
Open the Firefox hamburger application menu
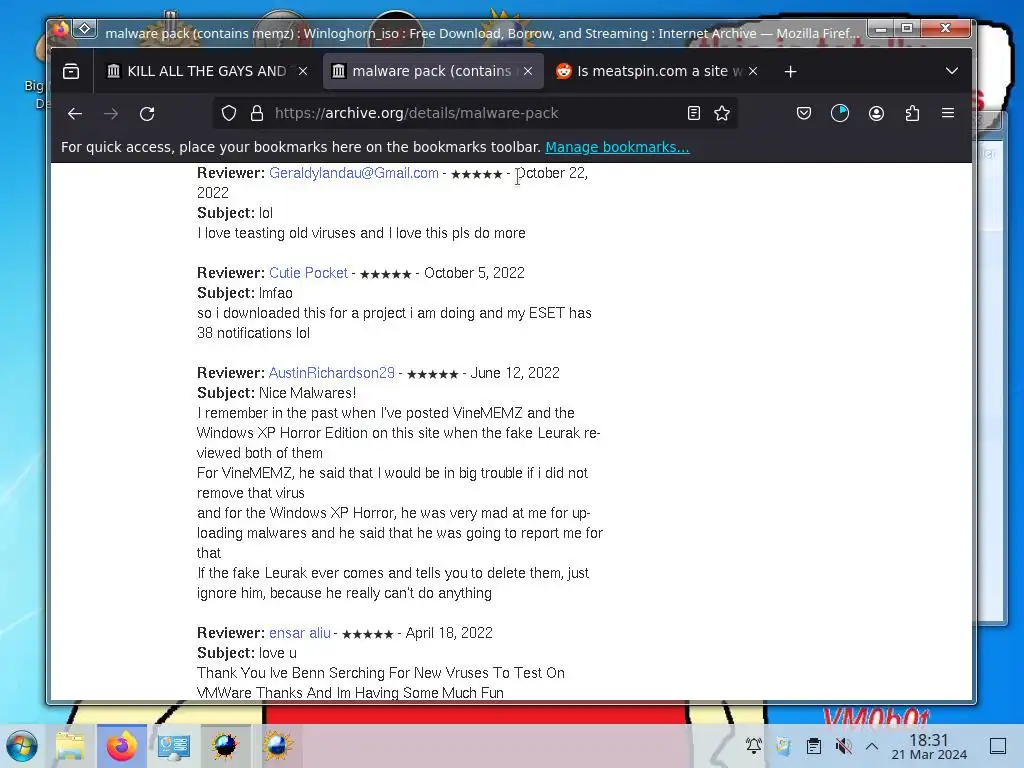coord(948,113)
